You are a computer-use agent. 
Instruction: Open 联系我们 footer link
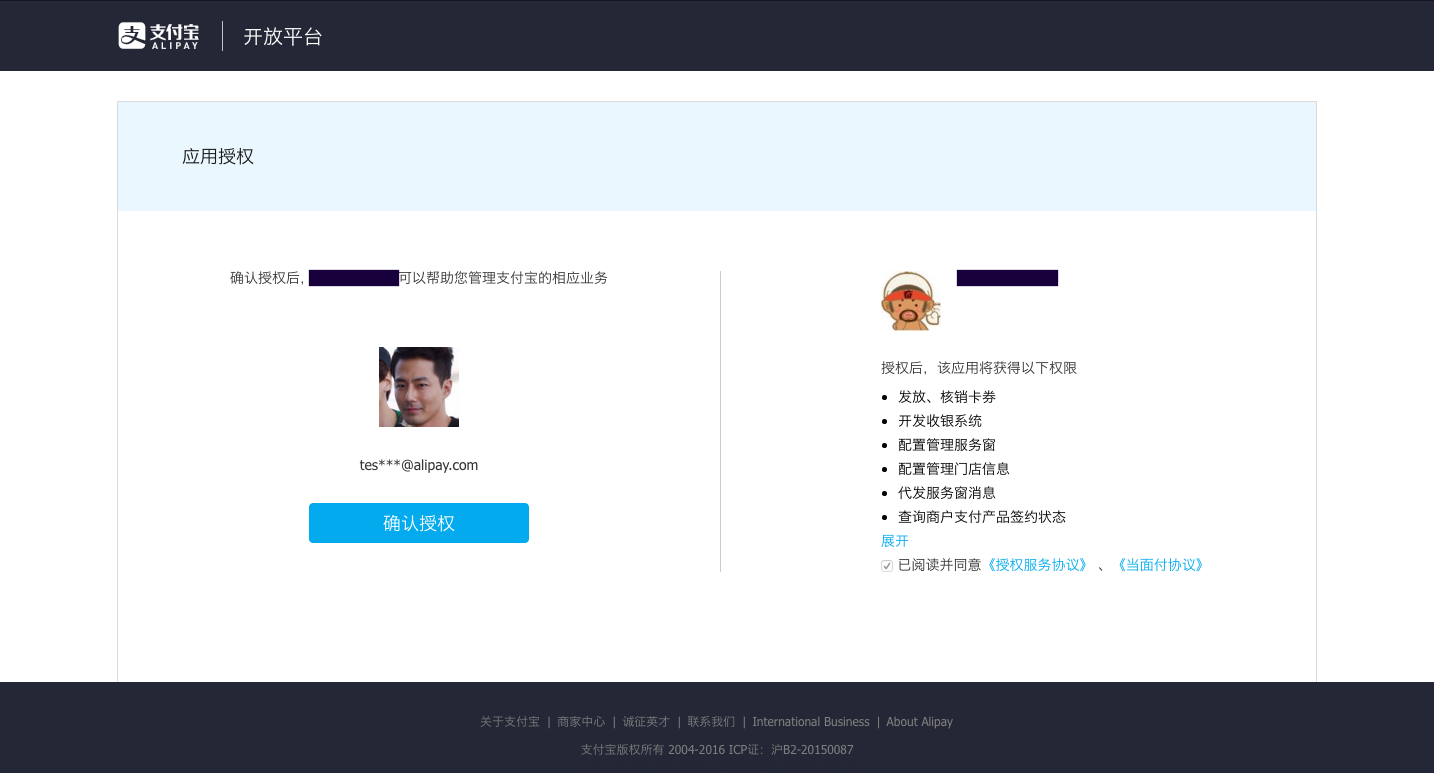(x=711, y=722)
